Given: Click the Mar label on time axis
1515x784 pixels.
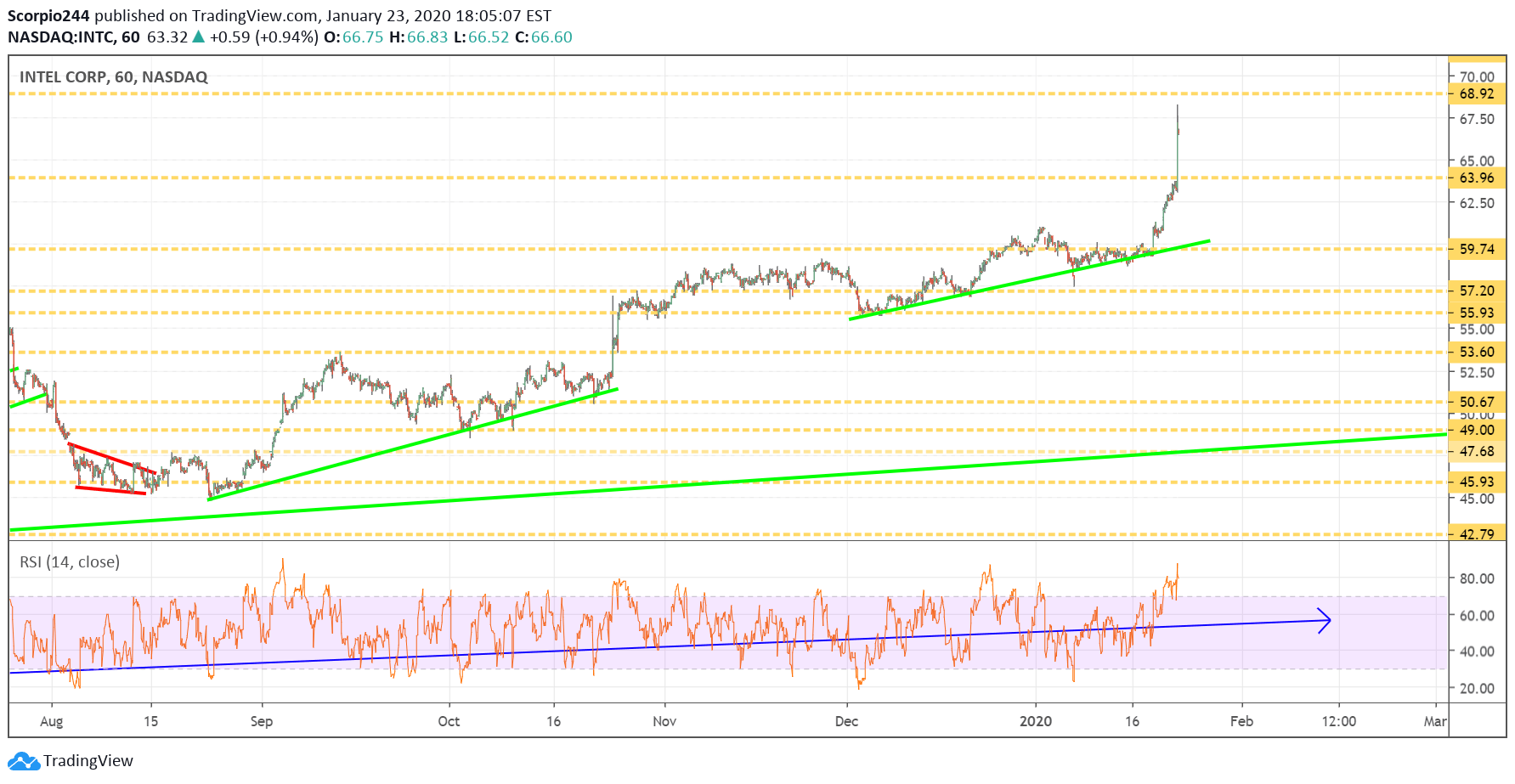Looking at the screenshot, I should 1435,721.
